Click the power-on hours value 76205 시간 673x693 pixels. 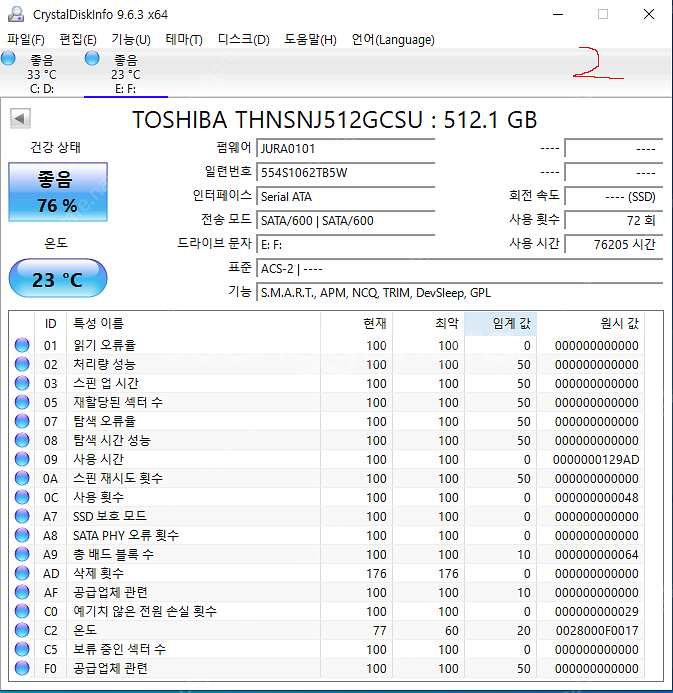pos(614,244)
